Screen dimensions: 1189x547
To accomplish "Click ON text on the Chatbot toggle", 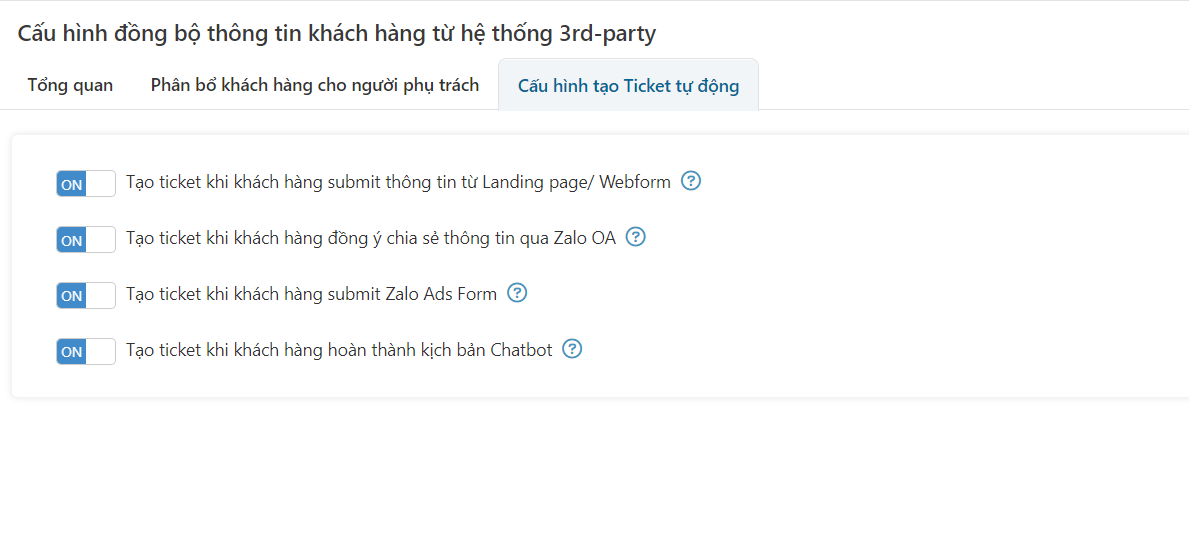I will pyautogui.click(x=71, y=352).
